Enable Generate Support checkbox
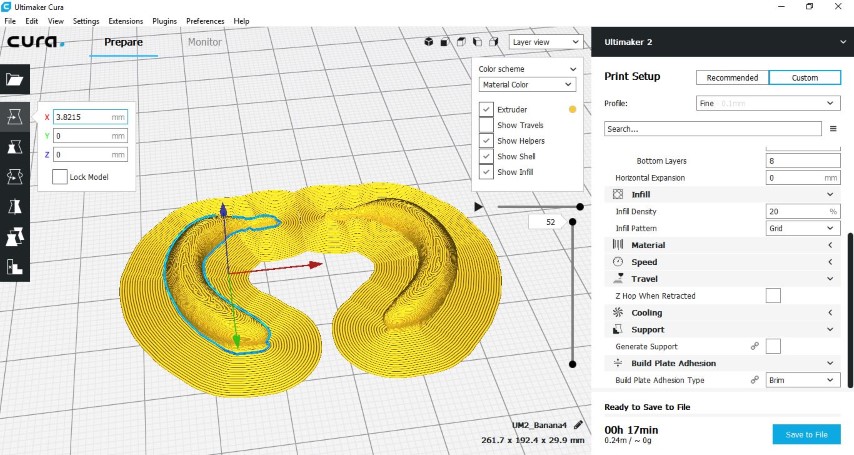The image size is (854, 455). (773, 346)
